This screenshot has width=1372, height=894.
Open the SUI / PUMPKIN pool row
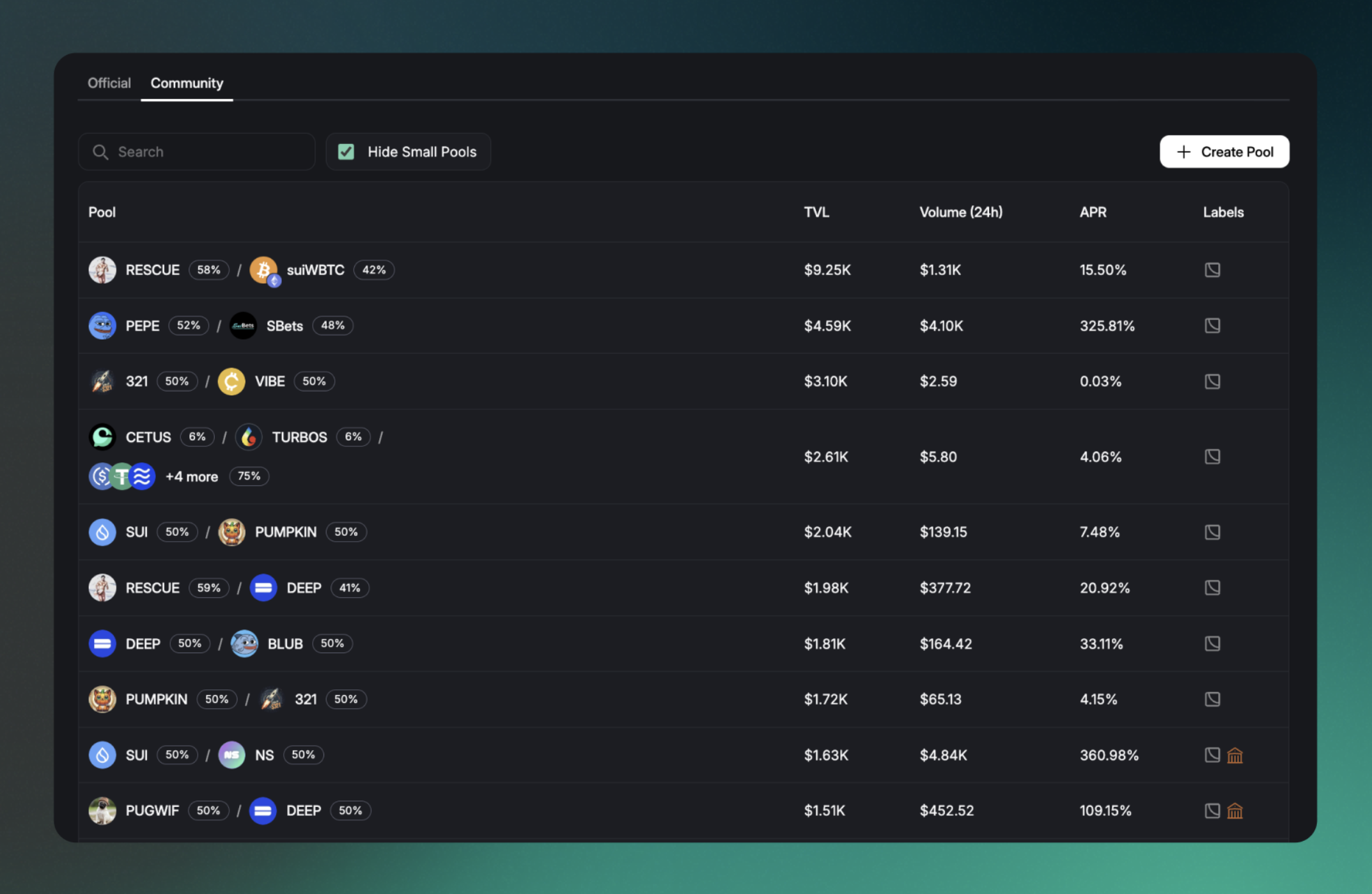click(448, 532)
